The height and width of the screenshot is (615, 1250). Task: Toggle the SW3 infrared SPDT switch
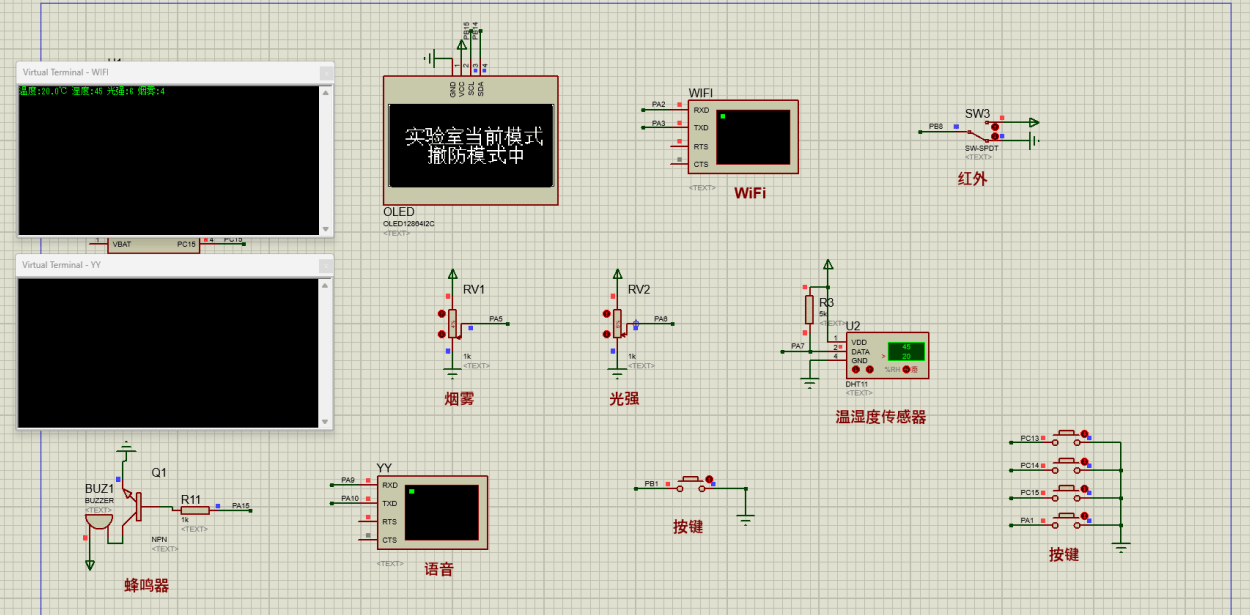click(995, 129)
